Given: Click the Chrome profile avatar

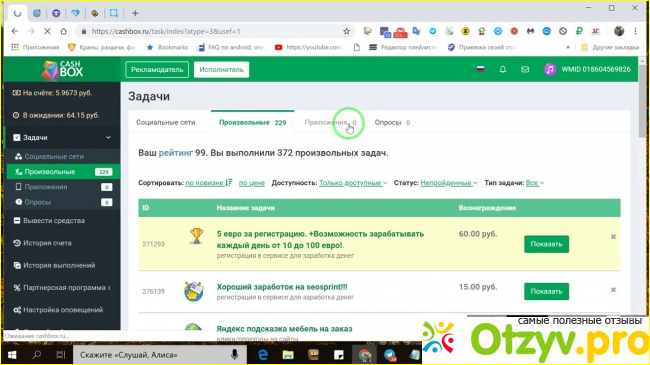Looking at the screenshot, I should (x=619, y=31).
